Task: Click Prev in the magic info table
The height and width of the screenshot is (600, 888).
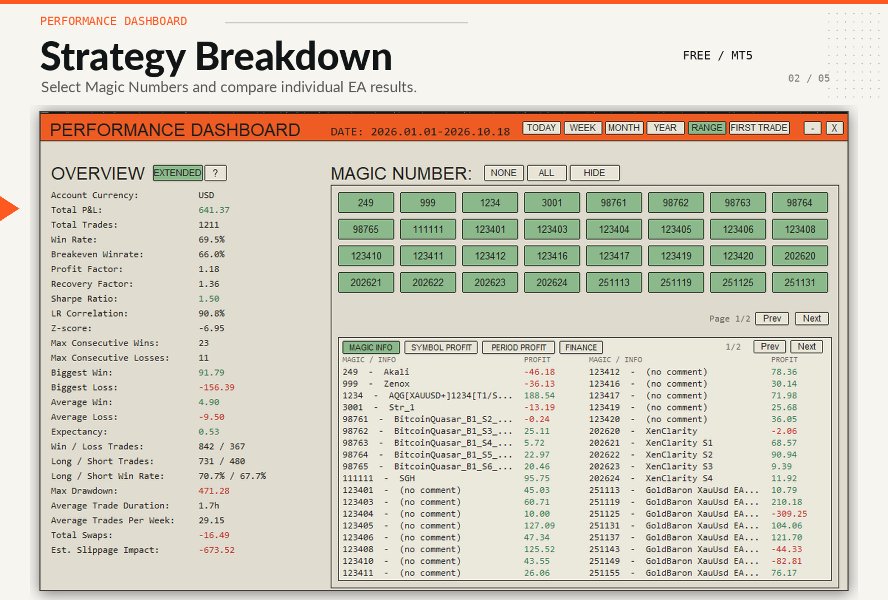Action: click(x=770, y=347)
